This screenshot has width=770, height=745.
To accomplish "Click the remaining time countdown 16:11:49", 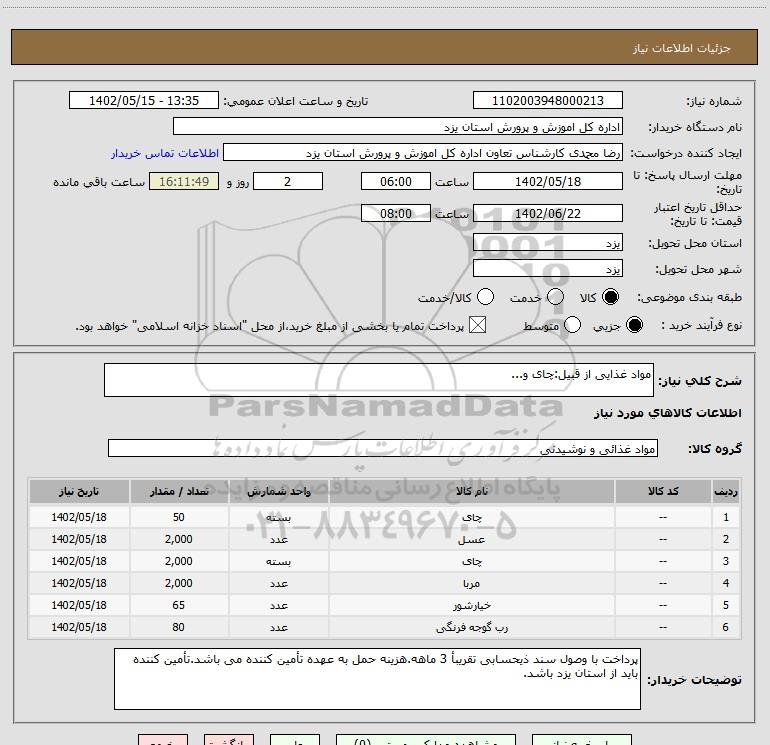I will click(184, 181).
